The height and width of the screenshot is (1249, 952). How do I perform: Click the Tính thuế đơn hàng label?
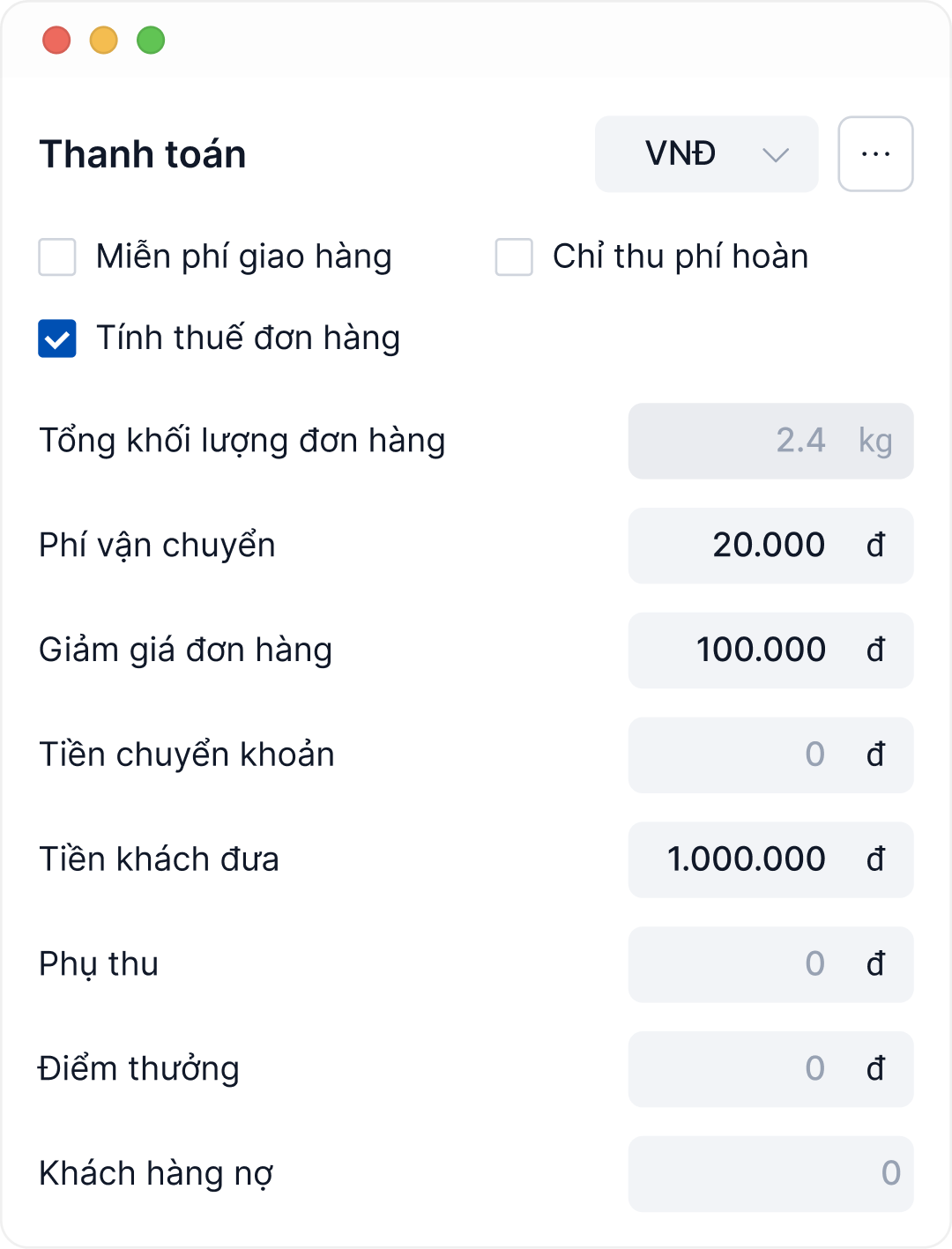pyautogui.click(x=248, y=338)
